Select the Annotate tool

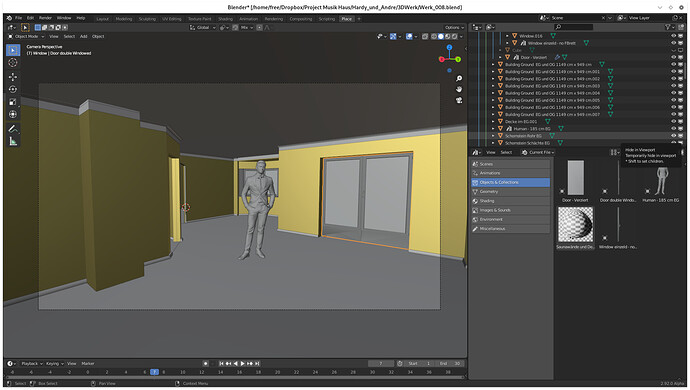pos(13,129)
